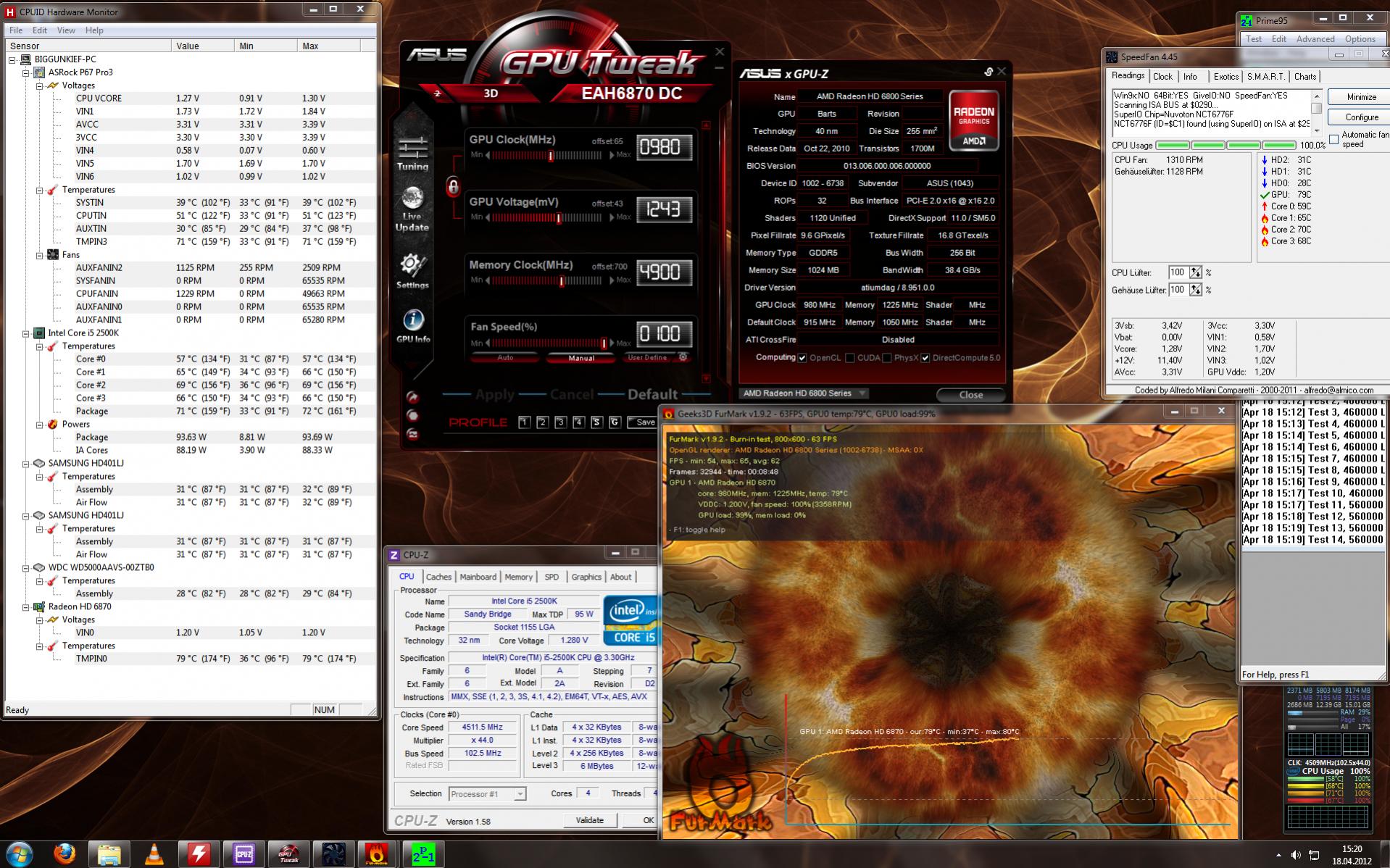Toggle CUDA checkbox in GPU-Z
The height and width of the screenshot is (868, 1390).
point(850,358)
